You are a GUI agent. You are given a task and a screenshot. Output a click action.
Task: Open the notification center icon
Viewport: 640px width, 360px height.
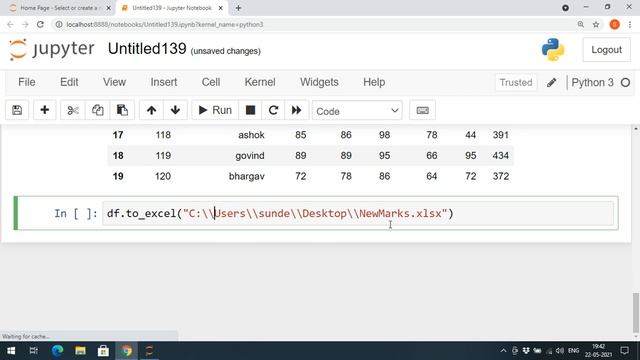pyautogui.click(x=624, y=351)
